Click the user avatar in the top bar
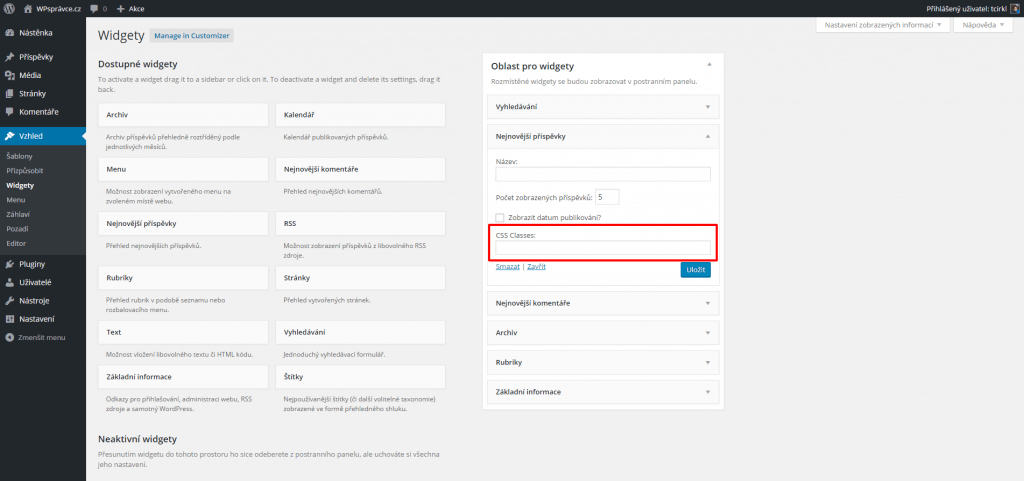The image size is (1024, 481). point(1014,8)
